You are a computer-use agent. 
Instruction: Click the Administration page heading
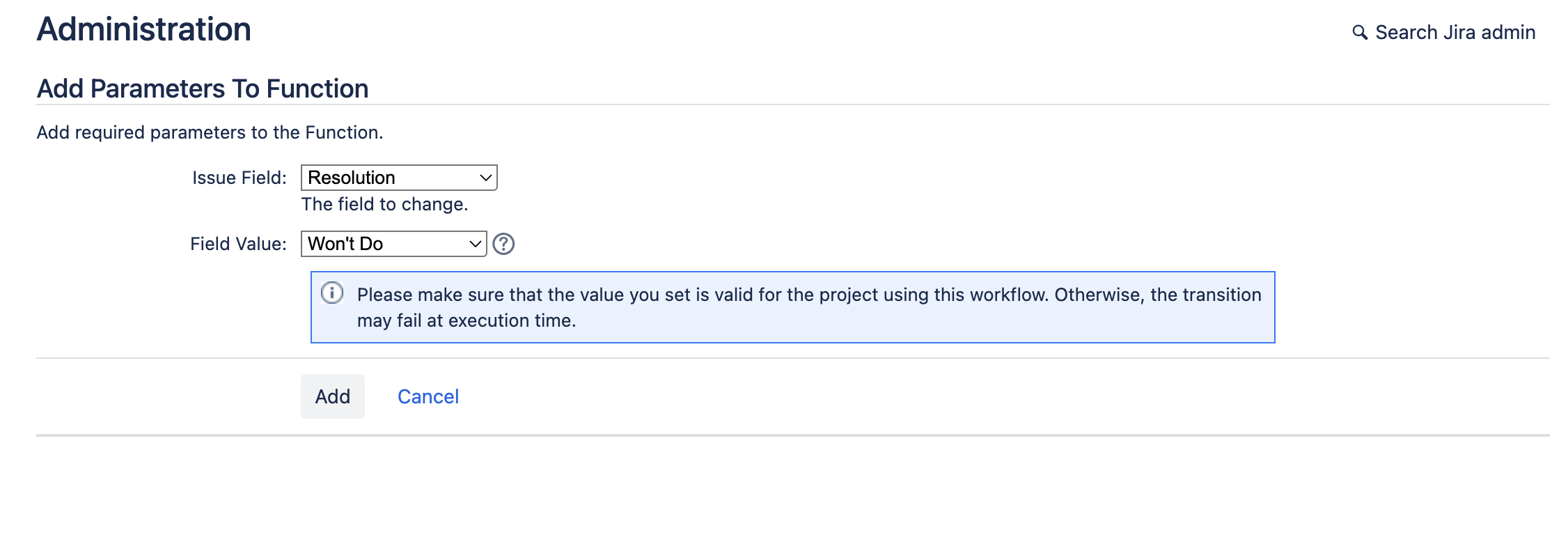pyautogui.click(x=144, y=29)
